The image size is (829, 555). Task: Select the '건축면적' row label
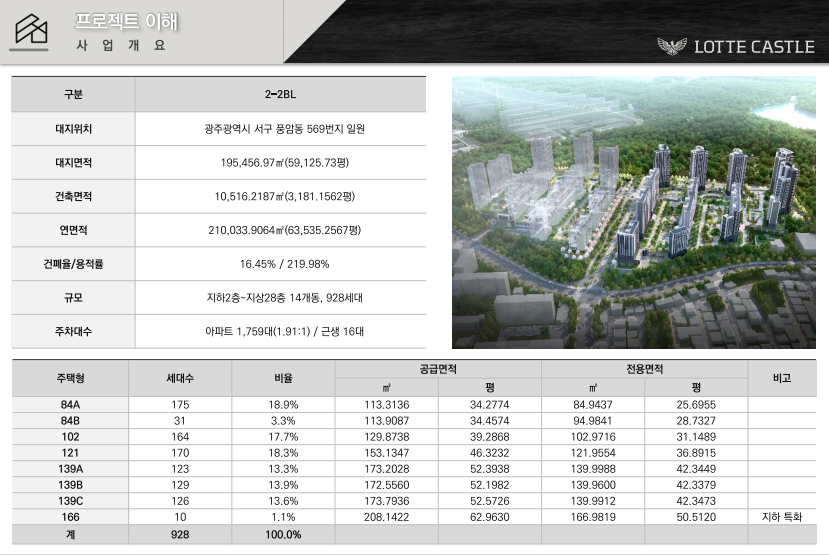73,196
